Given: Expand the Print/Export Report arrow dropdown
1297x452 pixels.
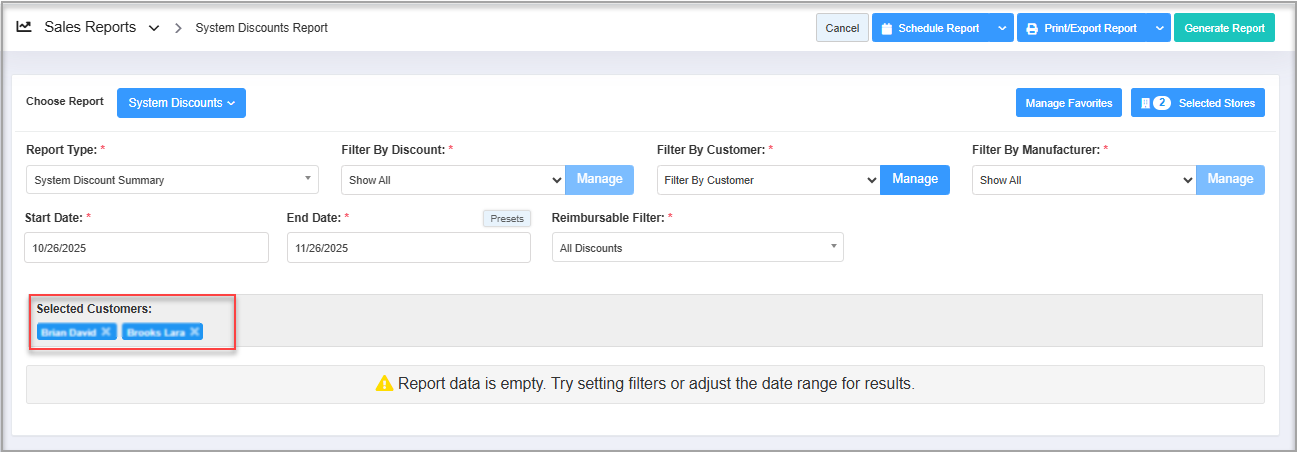Looking at the screenshot, I should coord(1159,28).
